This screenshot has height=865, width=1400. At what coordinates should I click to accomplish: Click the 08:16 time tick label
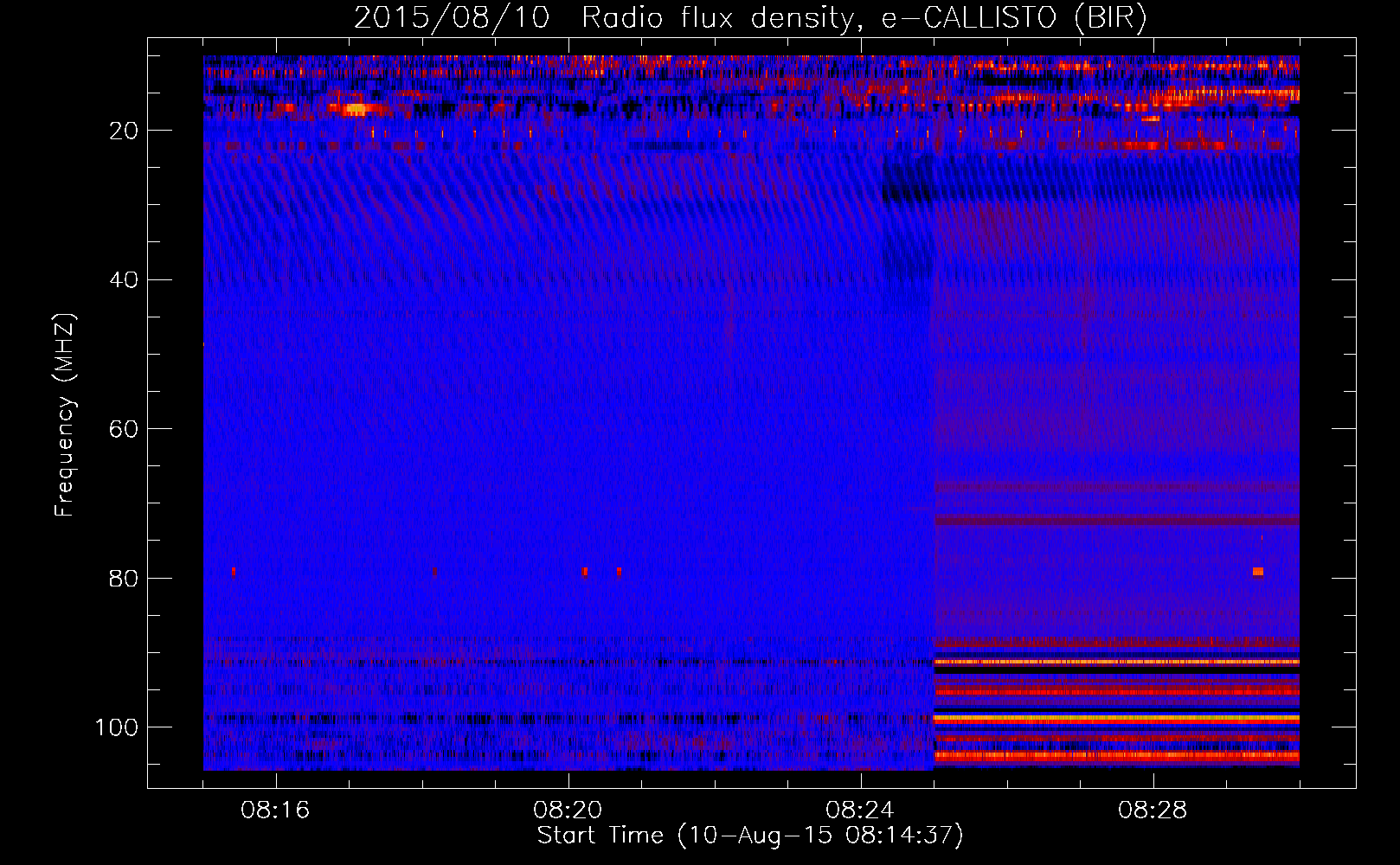pos(275,810)
